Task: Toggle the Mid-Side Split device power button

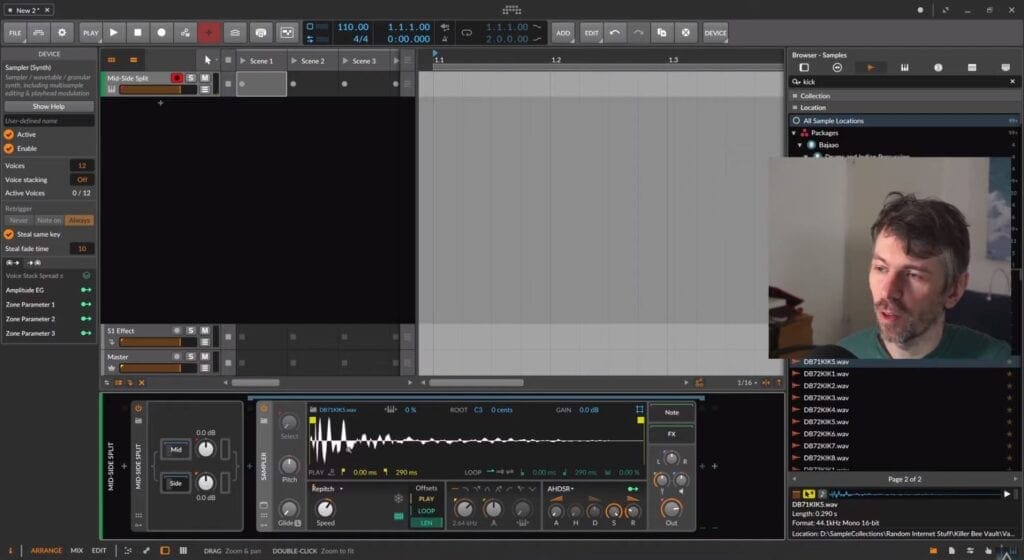Action: coord(138,408)
